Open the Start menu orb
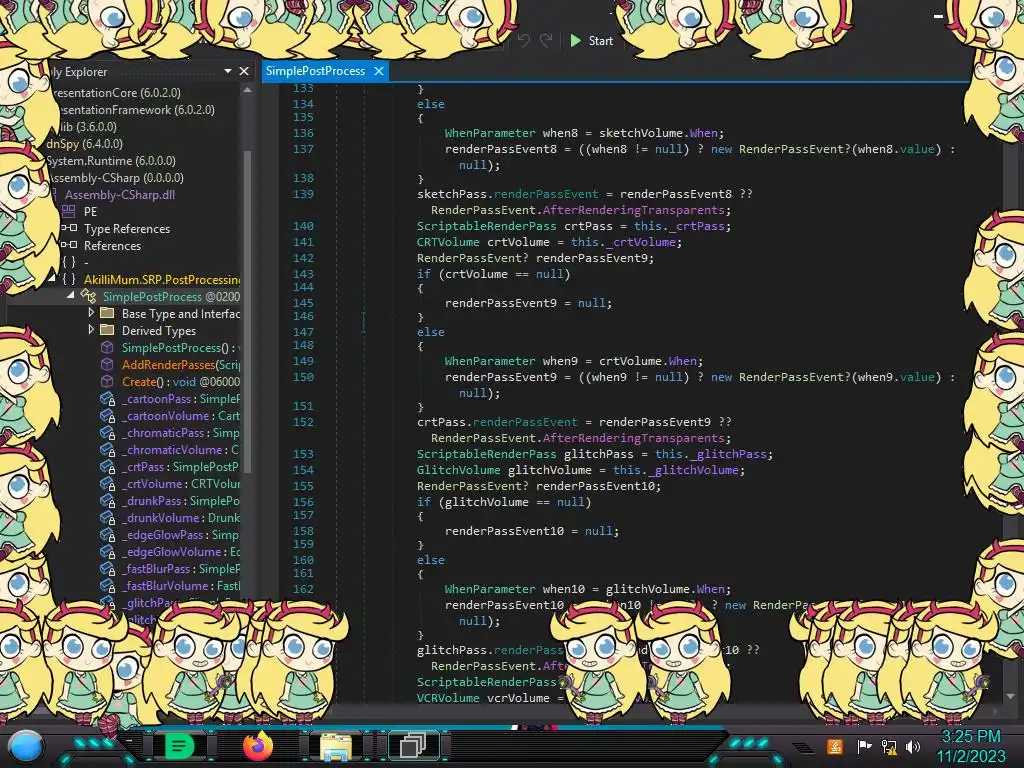Viewport: 1024px width, 768px height. [26, 747]
